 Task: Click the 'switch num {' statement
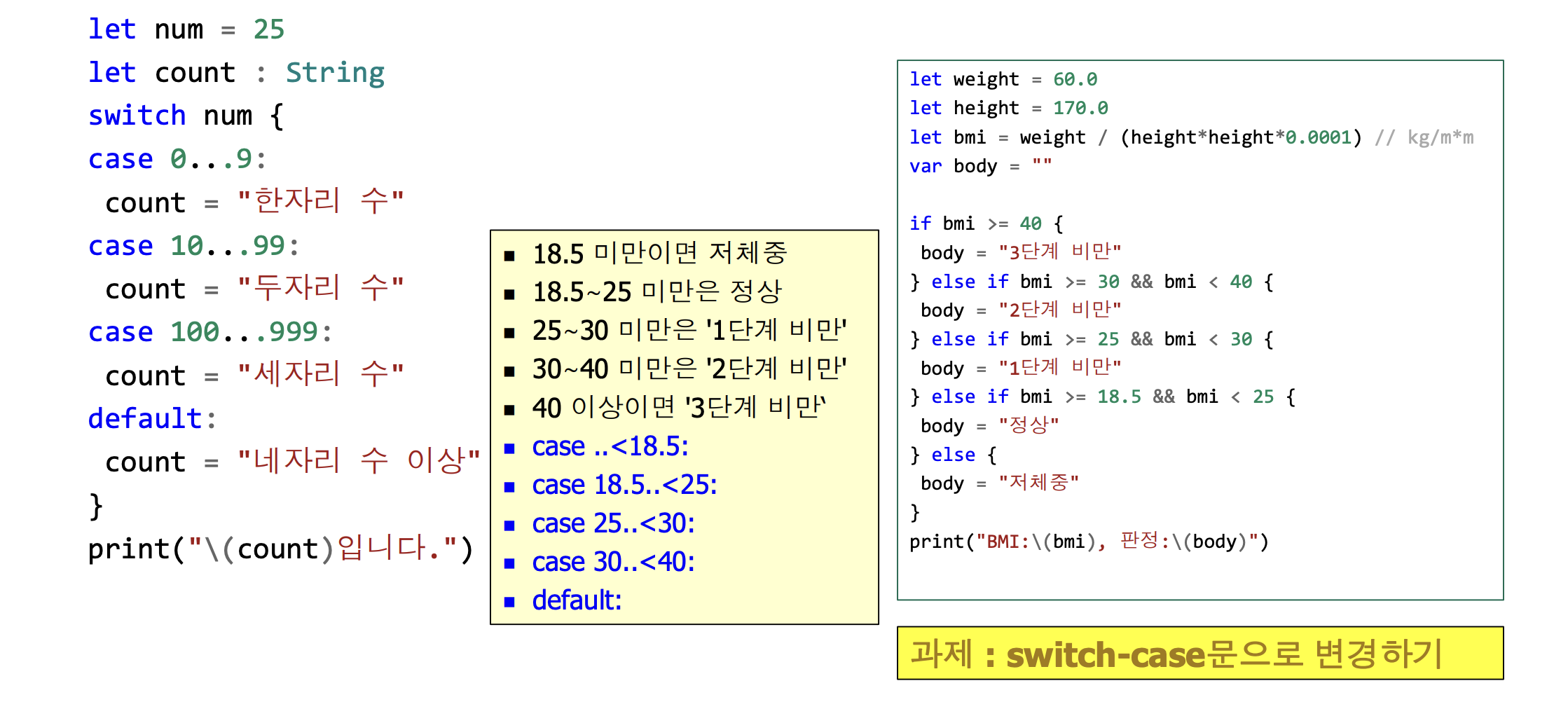[x=186, y=116]
